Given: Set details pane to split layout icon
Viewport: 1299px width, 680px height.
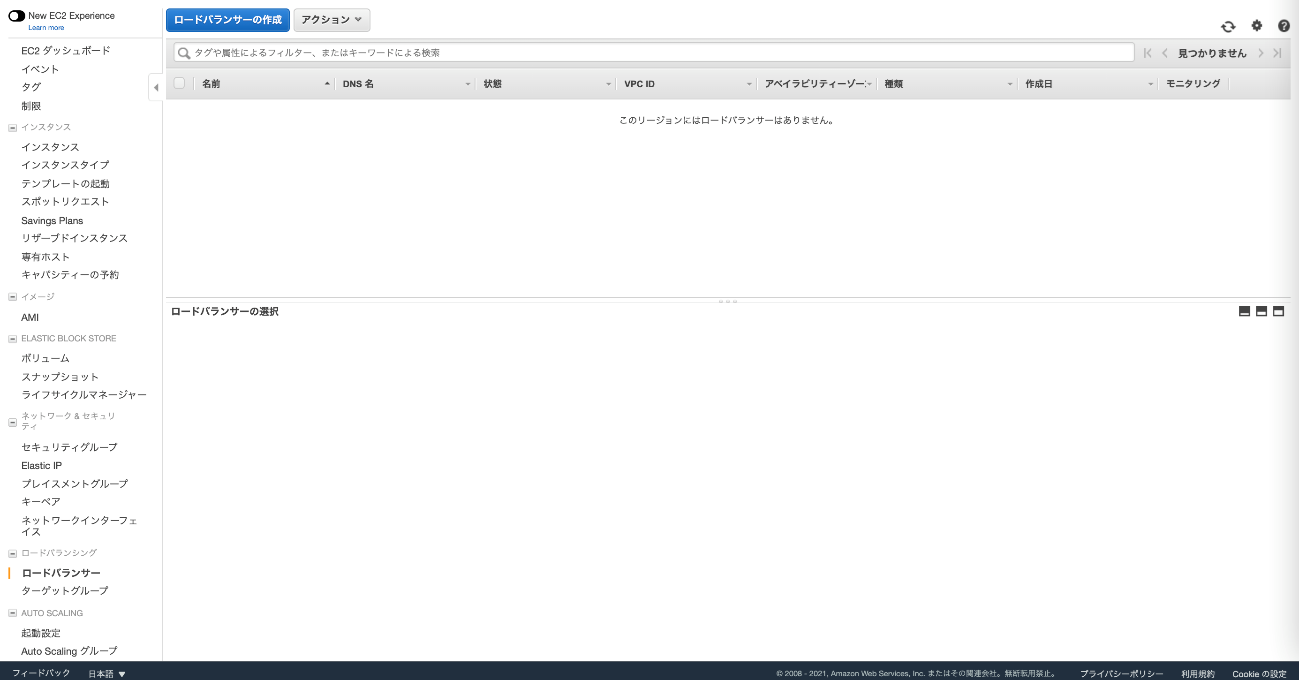Looking at the screenshot, I should (1261, 311).
